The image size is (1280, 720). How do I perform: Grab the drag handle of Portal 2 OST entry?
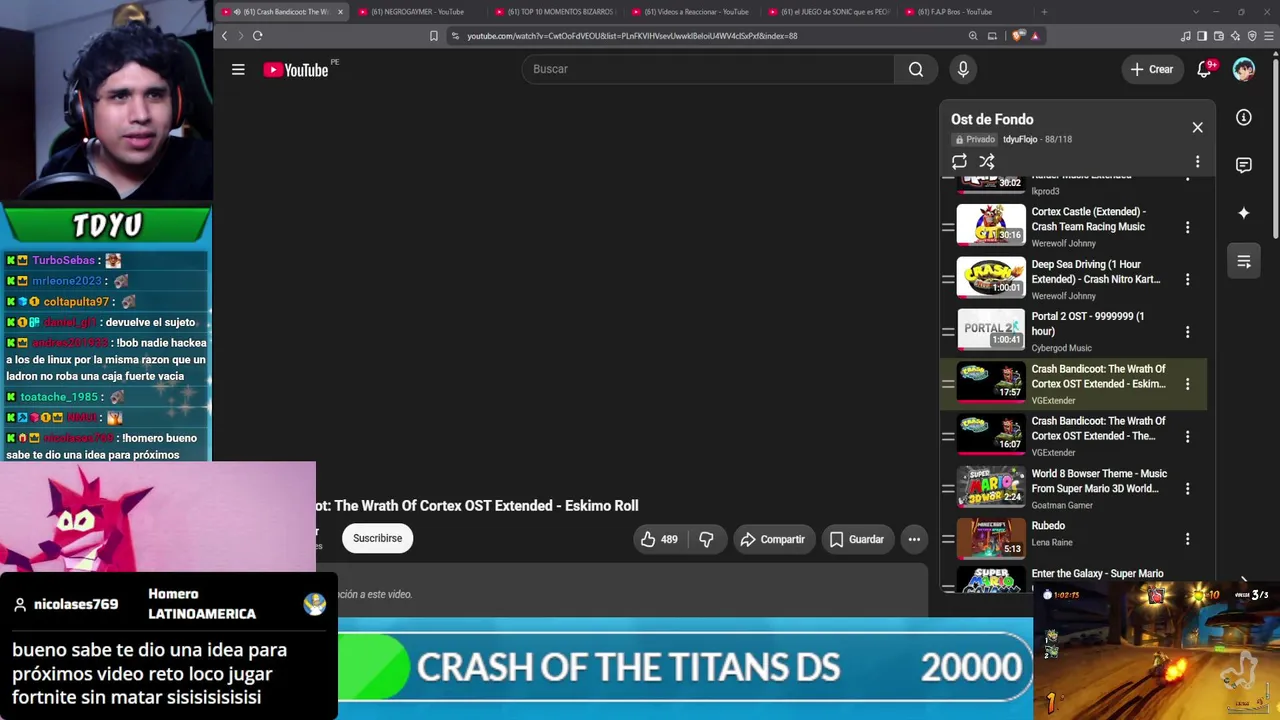947,332
